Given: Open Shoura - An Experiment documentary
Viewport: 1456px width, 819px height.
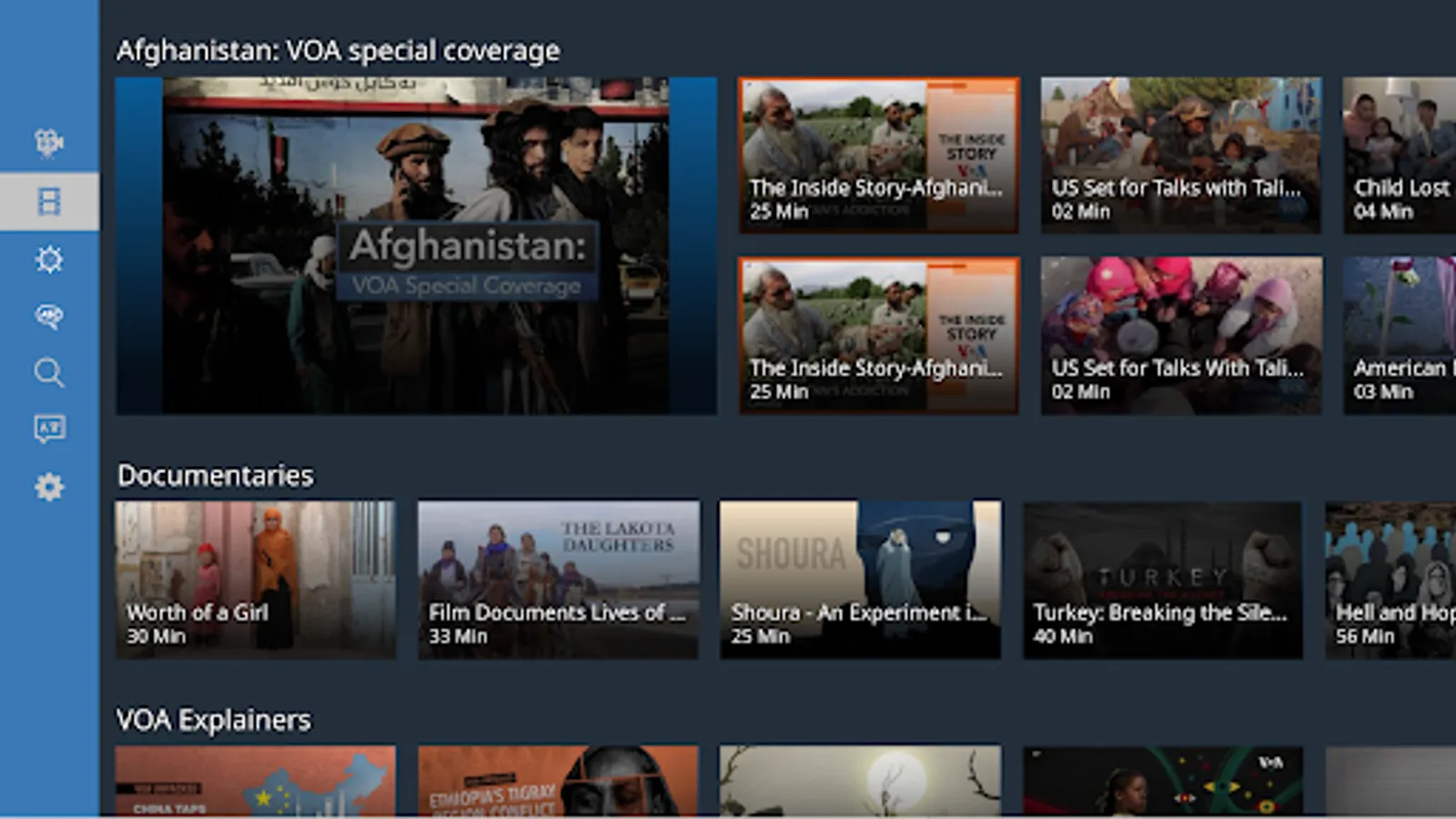Looking at the screenshot, I should pos(860,580).
